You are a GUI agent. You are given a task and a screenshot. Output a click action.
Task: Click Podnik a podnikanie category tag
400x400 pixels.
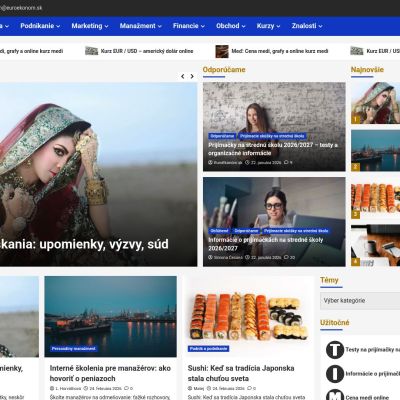click(208, 349)
